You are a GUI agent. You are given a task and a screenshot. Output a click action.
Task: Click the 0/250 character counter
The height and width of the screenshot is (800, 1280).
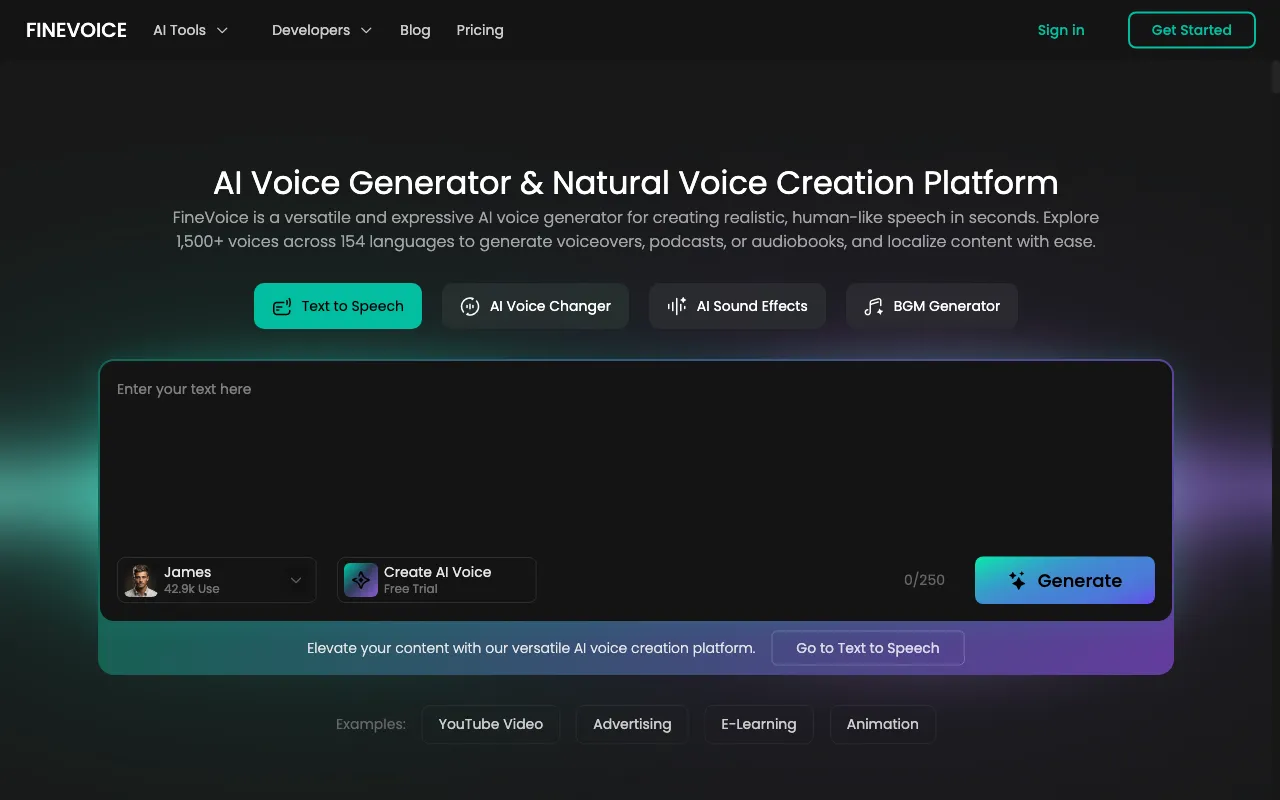click(924, 580)
